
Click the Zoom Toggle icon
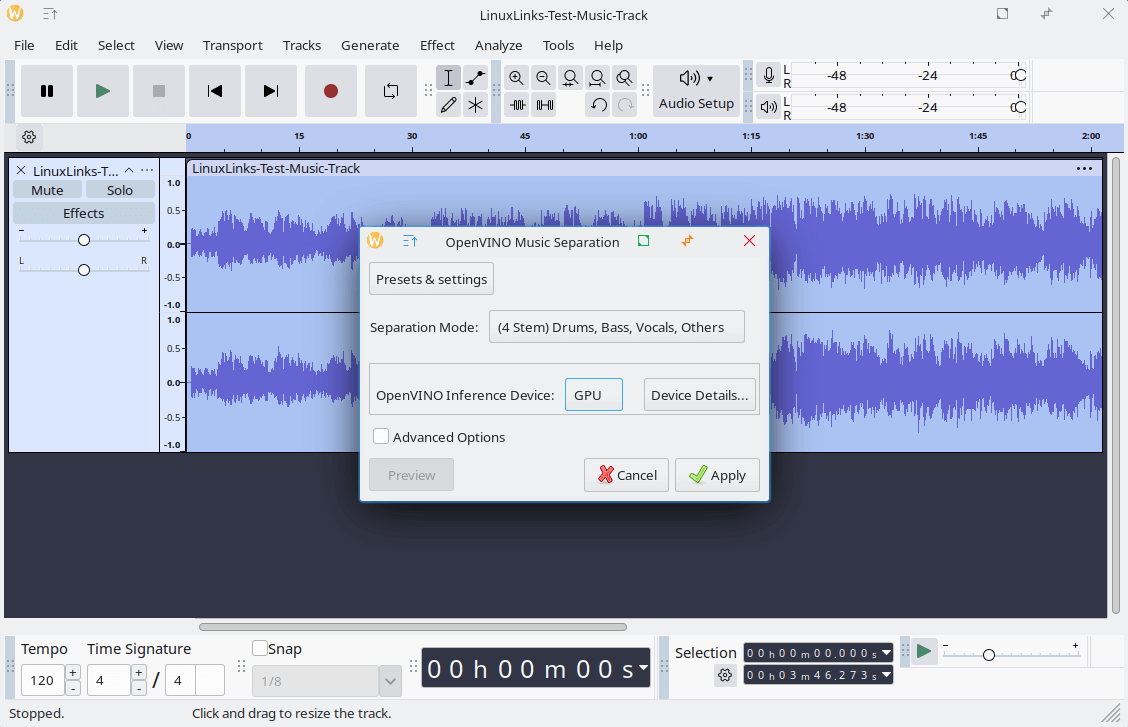tap(624, 78)
